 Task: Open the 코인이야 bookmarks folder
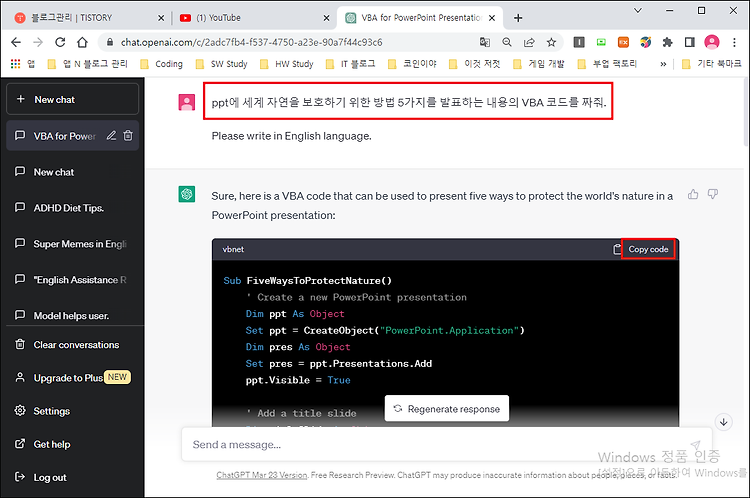click(412, 64)
